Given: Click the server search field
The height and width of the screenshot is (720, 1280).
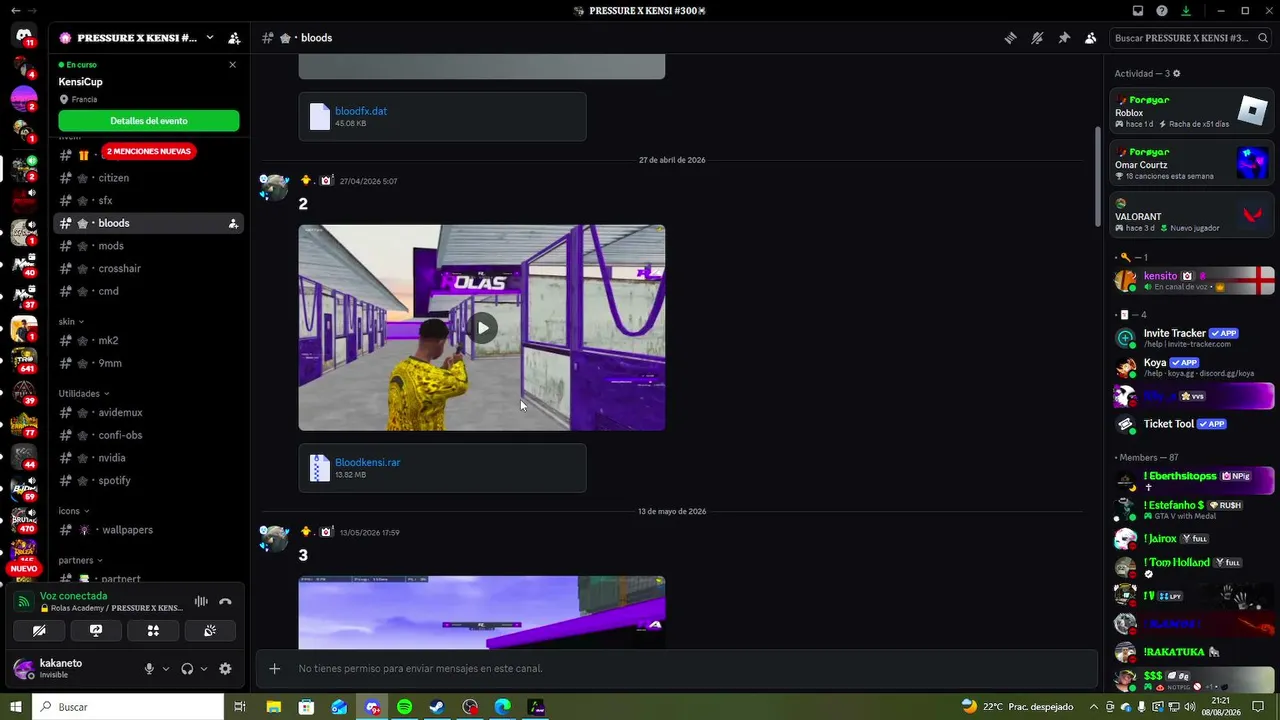Looking at the screenshot, I should [x=1190, y=38].
